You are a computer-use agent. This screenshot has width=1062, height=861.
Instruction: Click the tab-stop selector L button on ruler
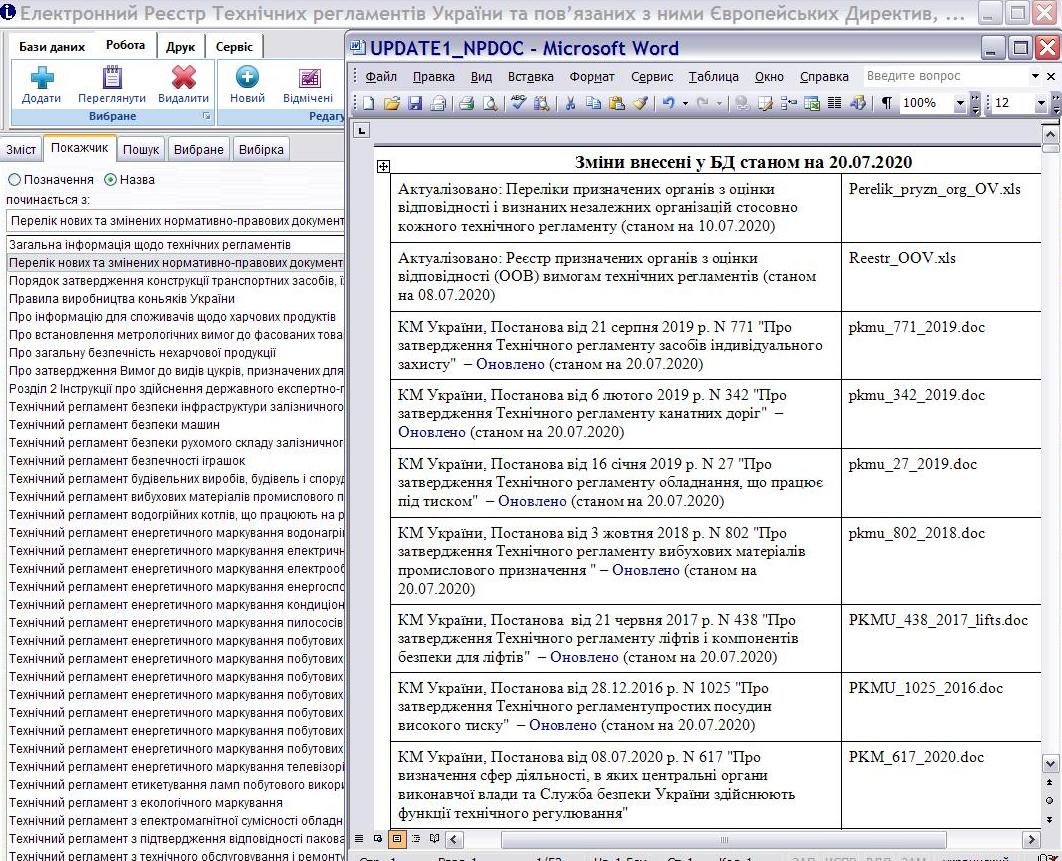point(362,130)
